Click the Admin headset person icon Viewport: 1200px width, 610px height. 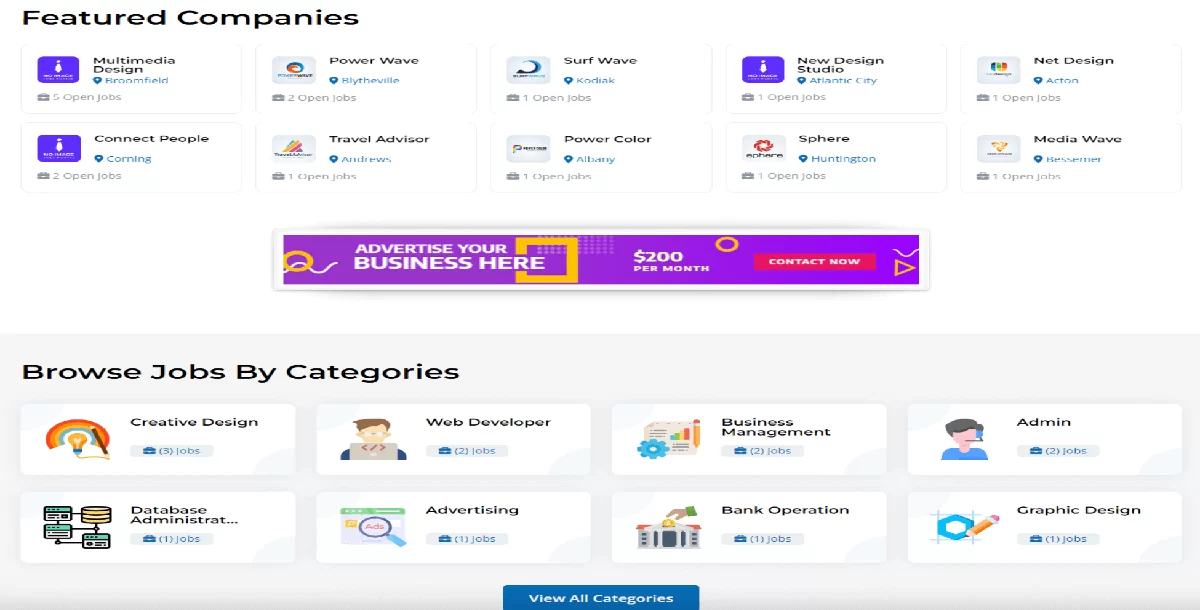click(964, 439)
